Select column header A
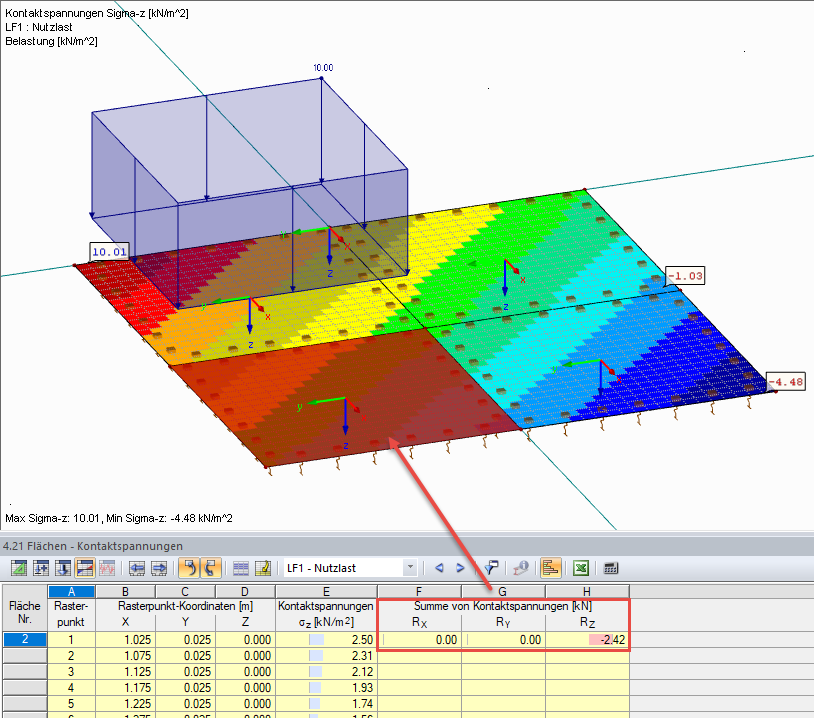This screenshot has width=814, height=718. pos(71,591)
